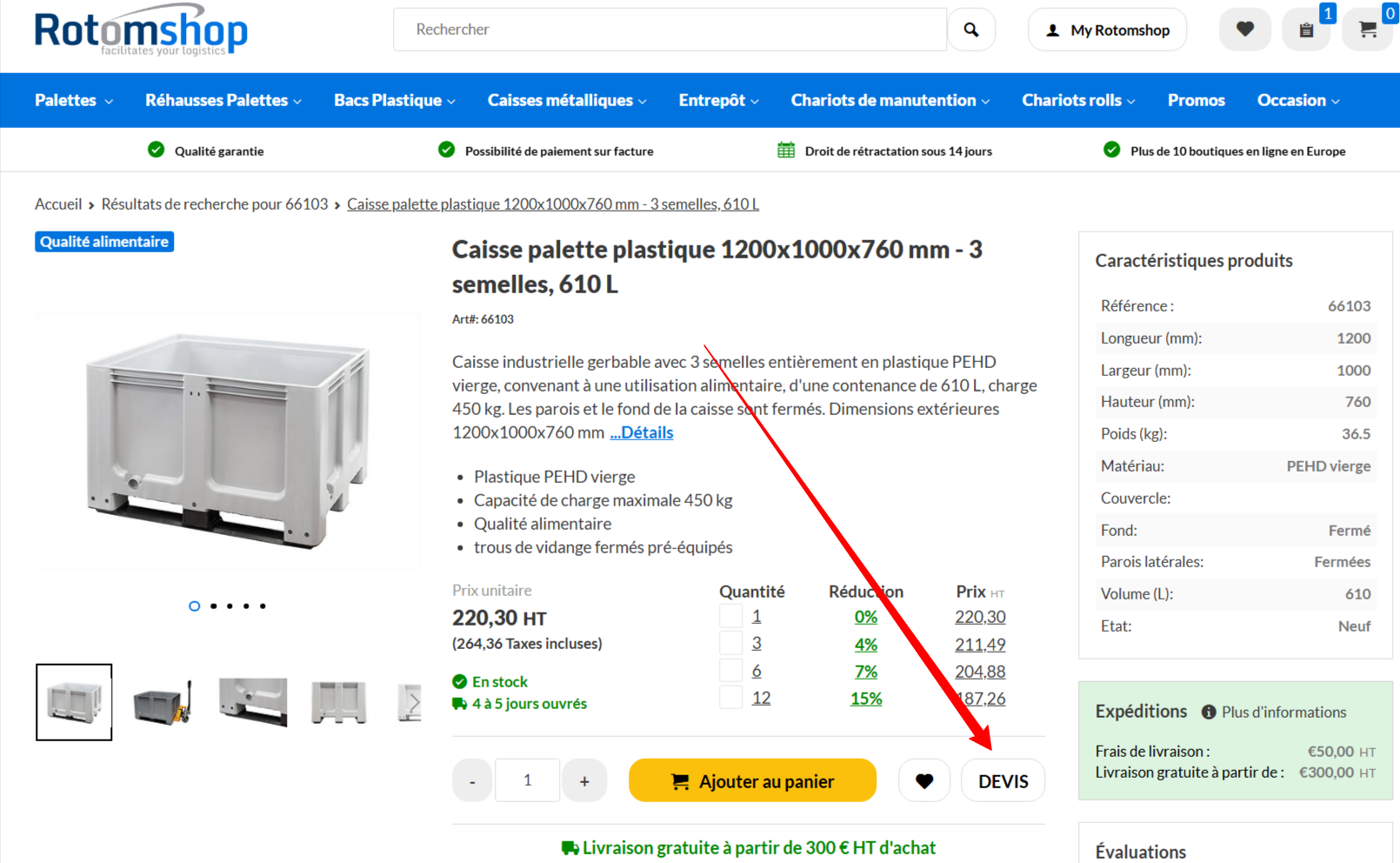Add product to favorites with heart button

click(923, 780)
